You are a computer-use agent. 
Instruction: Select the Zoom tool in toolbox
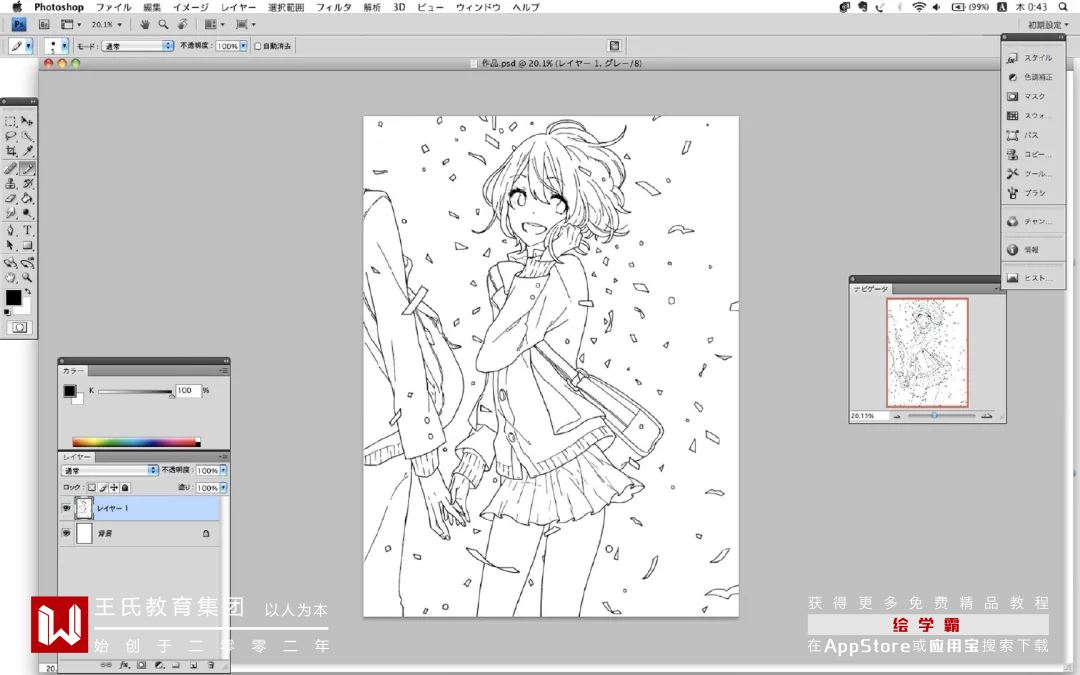[x=27, y=278]
